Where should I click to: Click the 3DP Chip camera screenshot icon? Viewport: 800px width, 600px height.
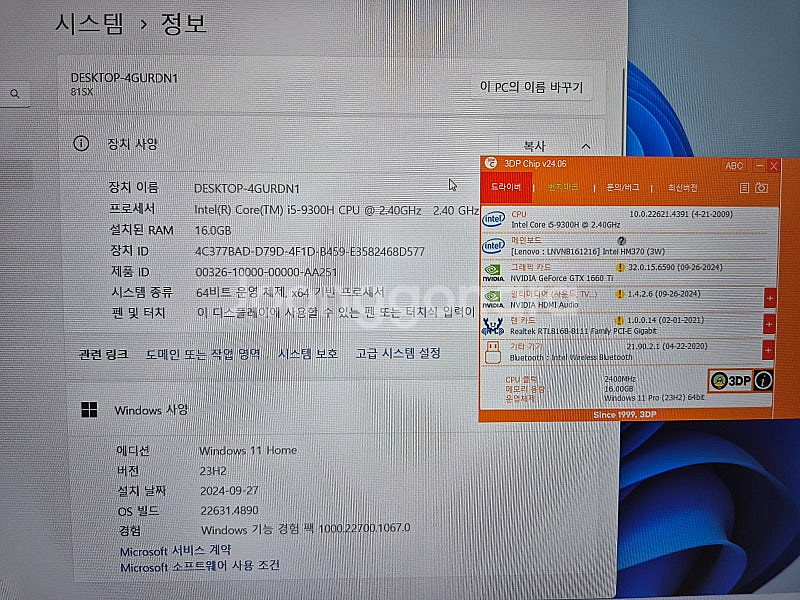pyautogui.click(x=761, y=188)
